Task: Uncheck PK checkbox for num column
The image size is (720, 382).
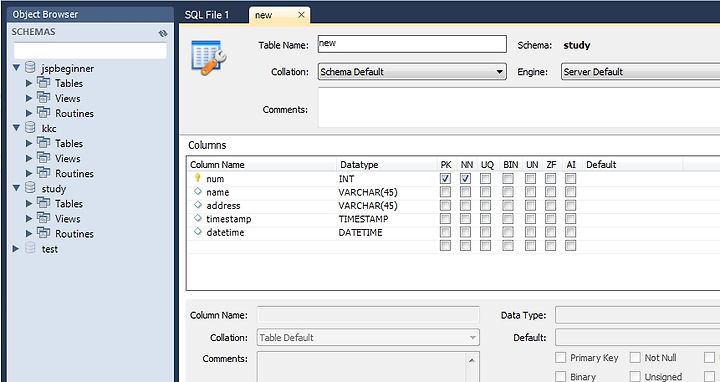Action: click(445, 179)
